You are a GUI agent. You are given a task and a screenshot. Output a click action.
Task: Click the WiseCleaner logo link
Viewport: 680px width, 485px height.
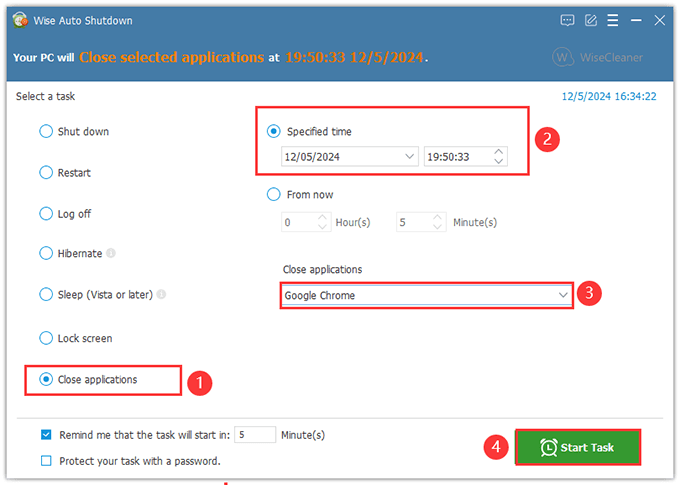598,57
